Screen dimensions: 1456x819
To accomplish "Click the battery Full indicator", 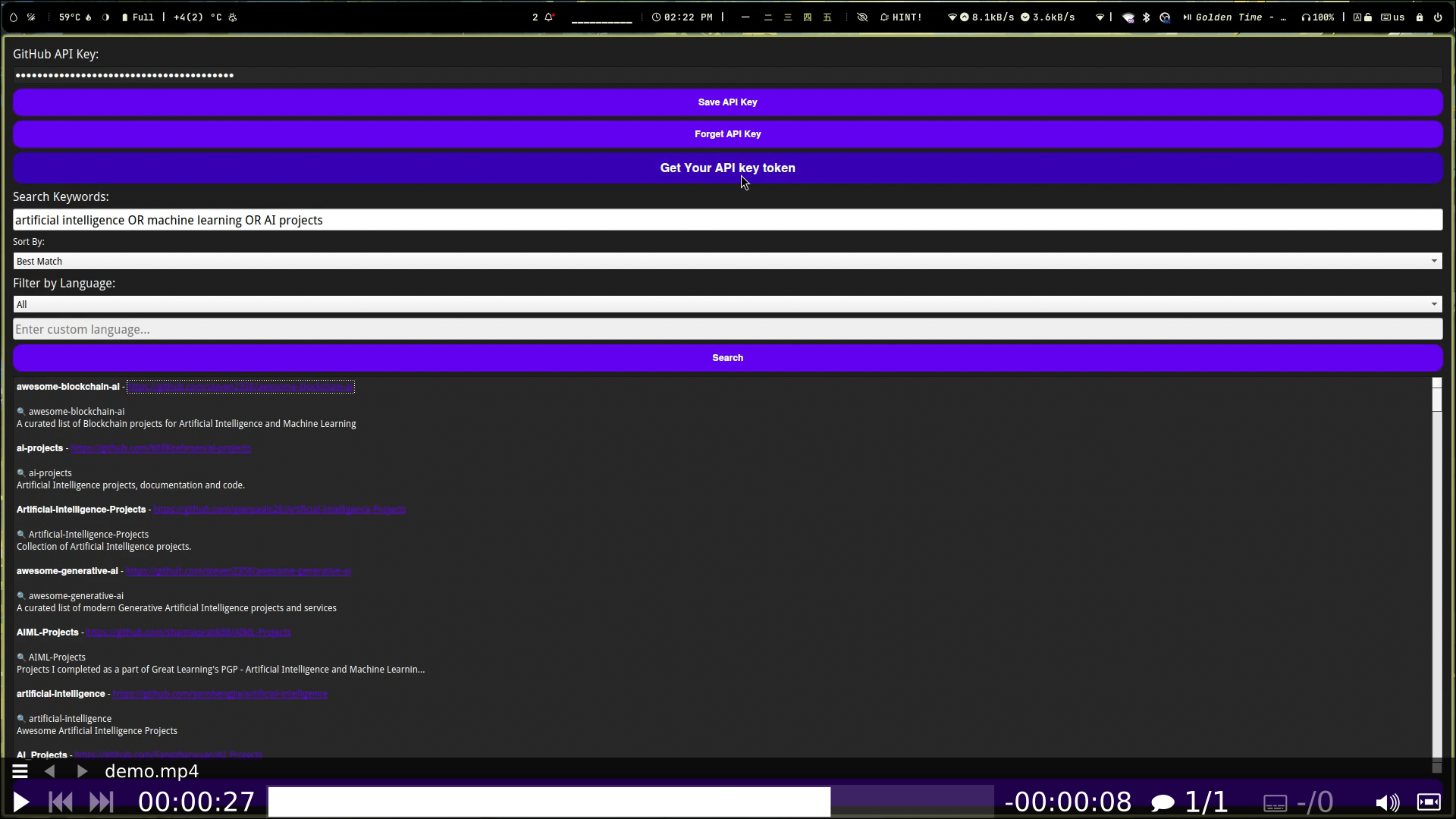I will click(x=137, y=17).
